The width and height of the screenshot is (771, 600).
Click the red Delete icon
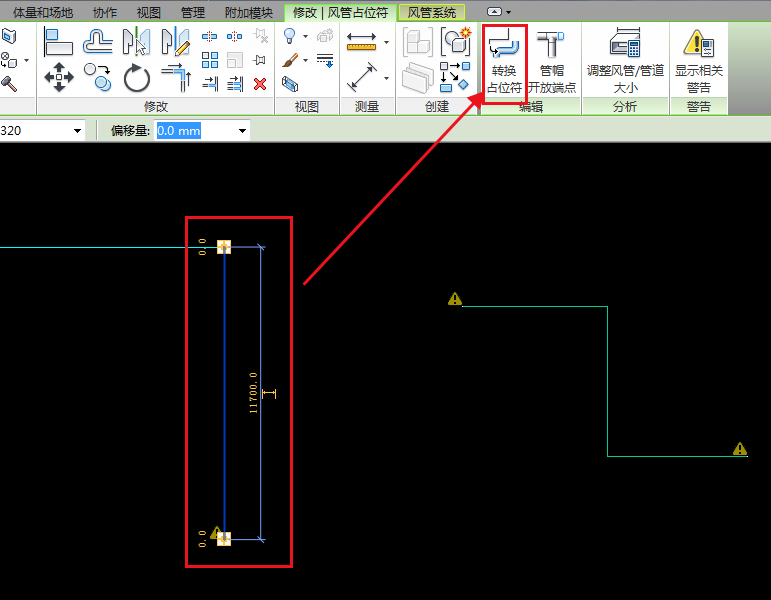tap(260, 84)
